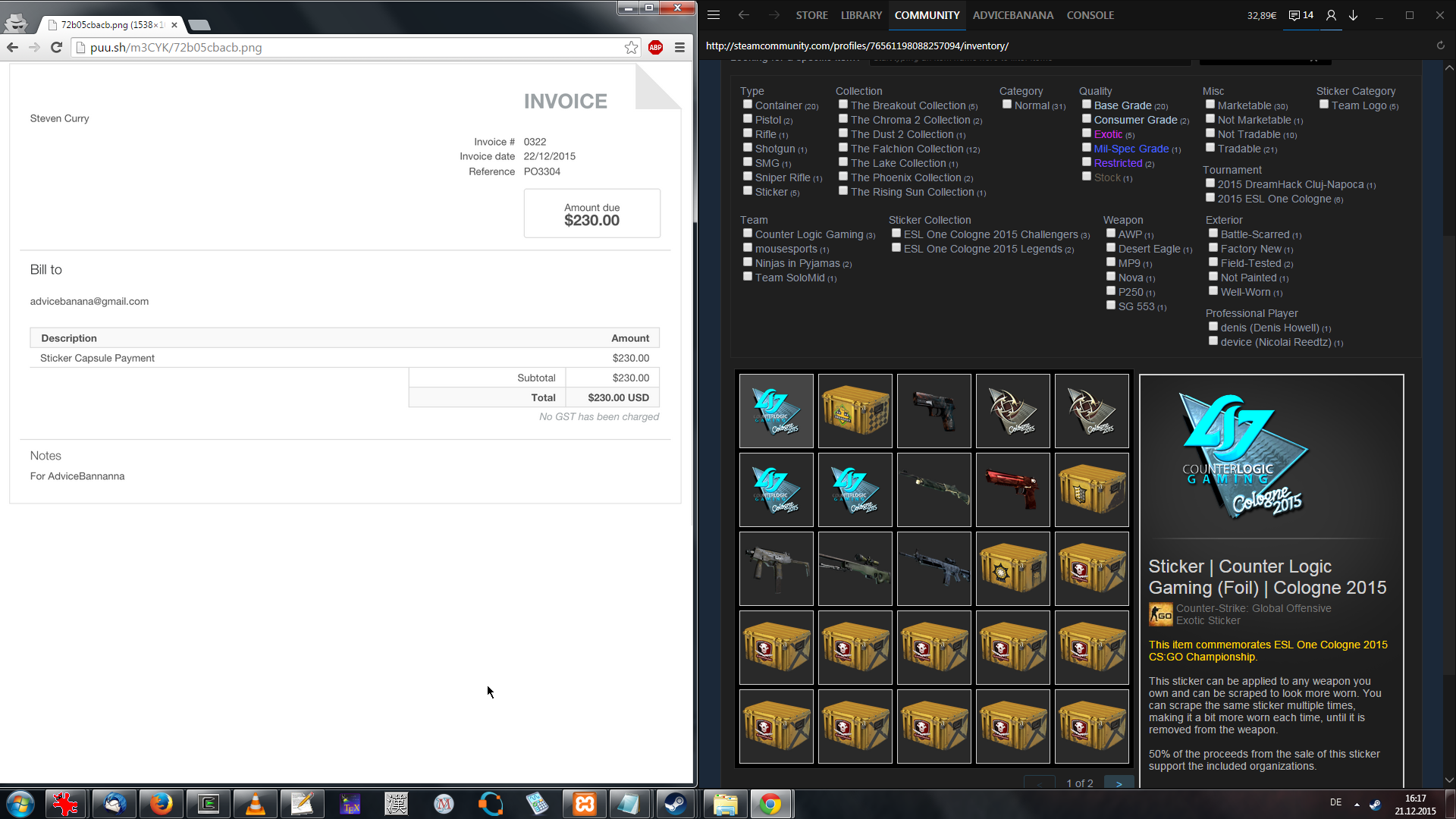Viewport: 1456px width, 819px height.
Task: Reload the Chrome page
Action: point(56,47)
